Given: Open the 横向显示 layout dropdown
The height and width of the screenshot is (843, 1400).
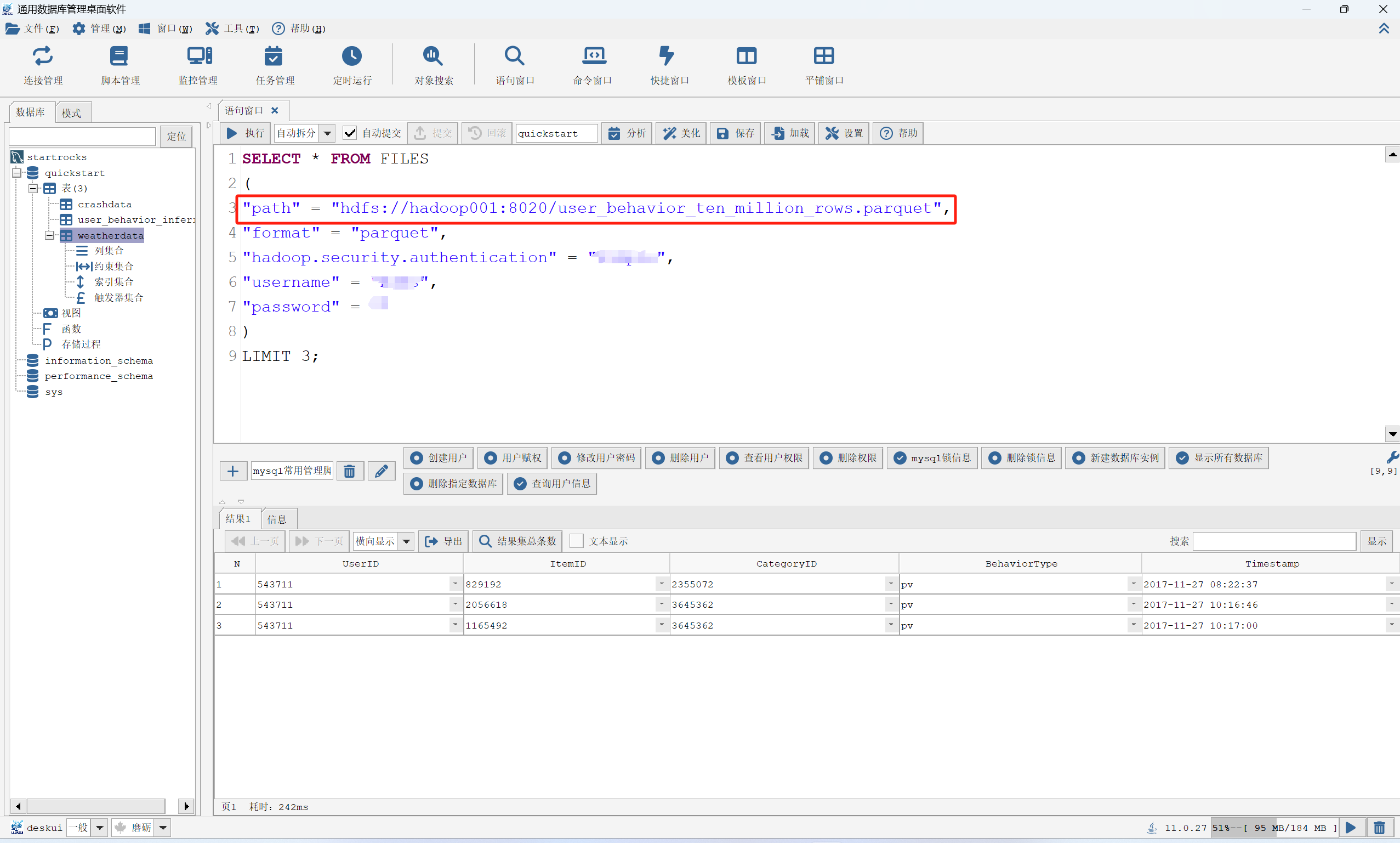Looking at the screenshot, I should click(407, 541).
